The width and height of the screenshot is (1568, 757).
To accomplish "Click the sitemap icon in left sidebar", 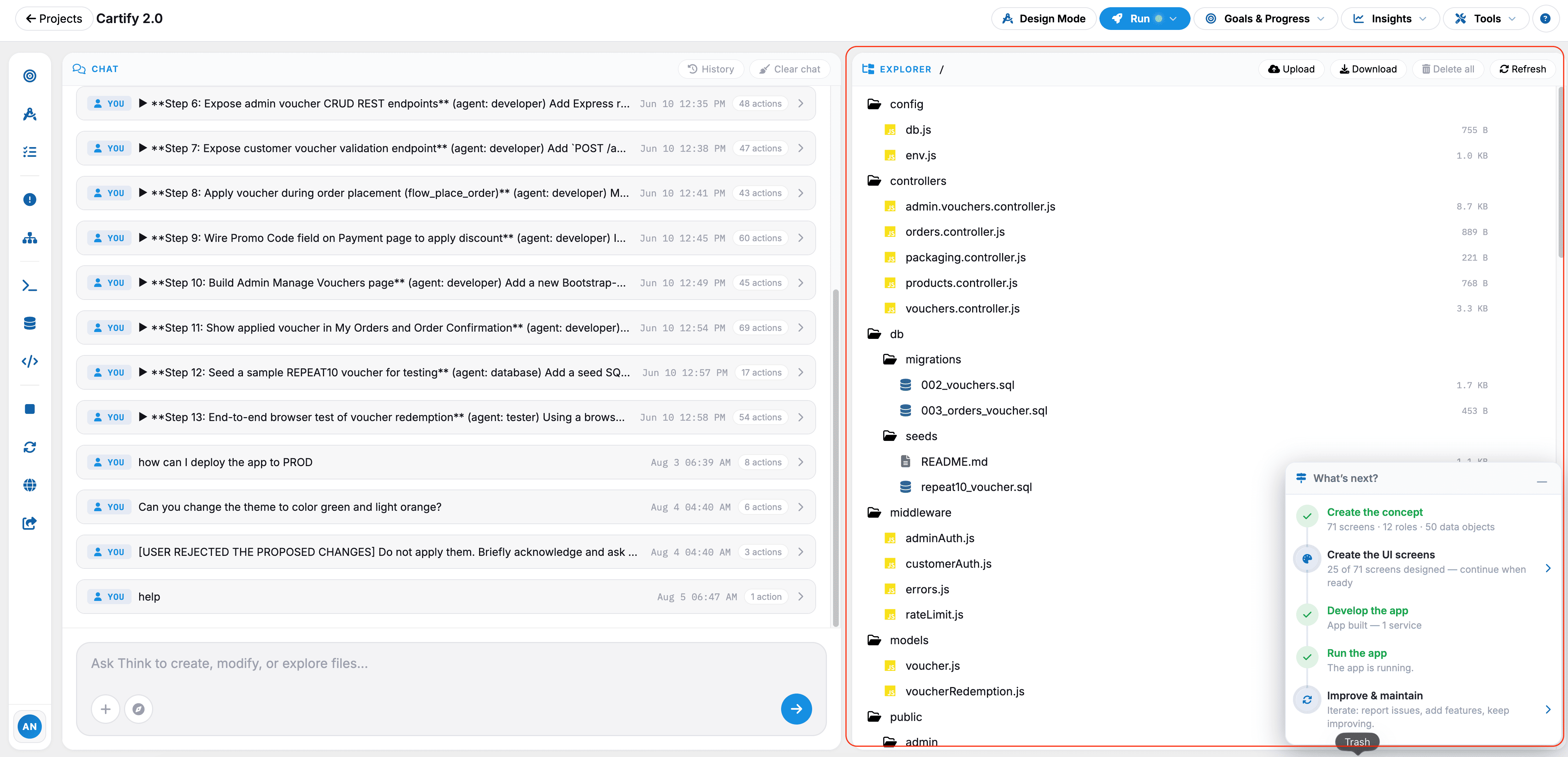I will 29,237.
